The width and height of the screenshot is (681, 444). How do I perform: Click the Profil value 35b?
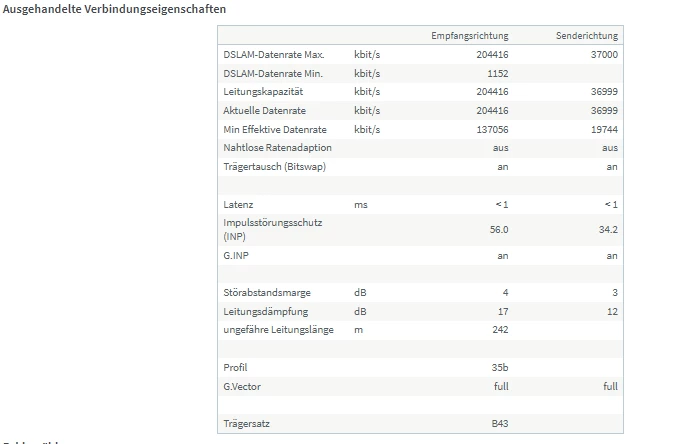[500, 368]
